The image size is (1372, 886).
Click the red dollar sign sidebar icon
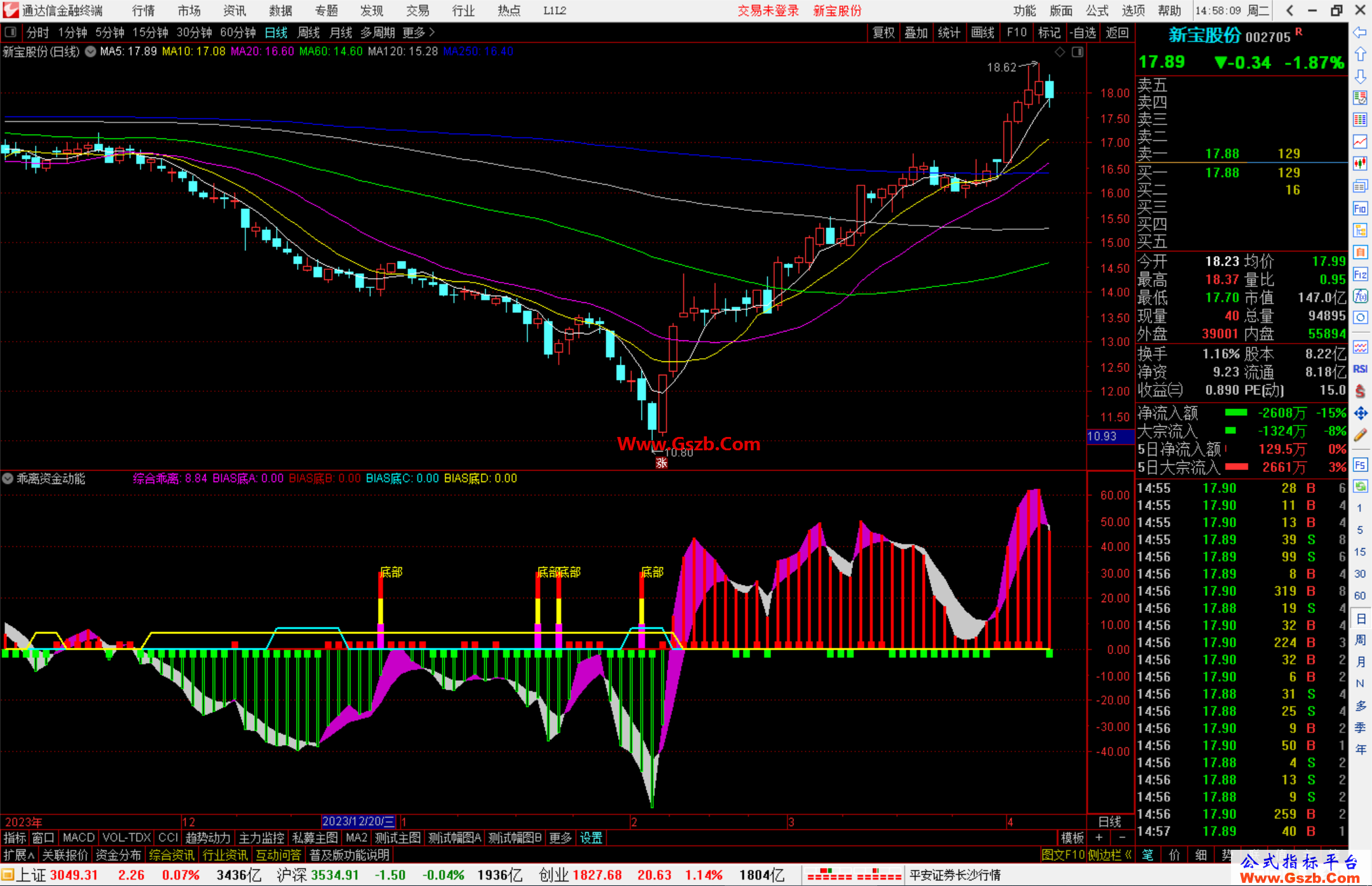click(x=1360, y=391)
